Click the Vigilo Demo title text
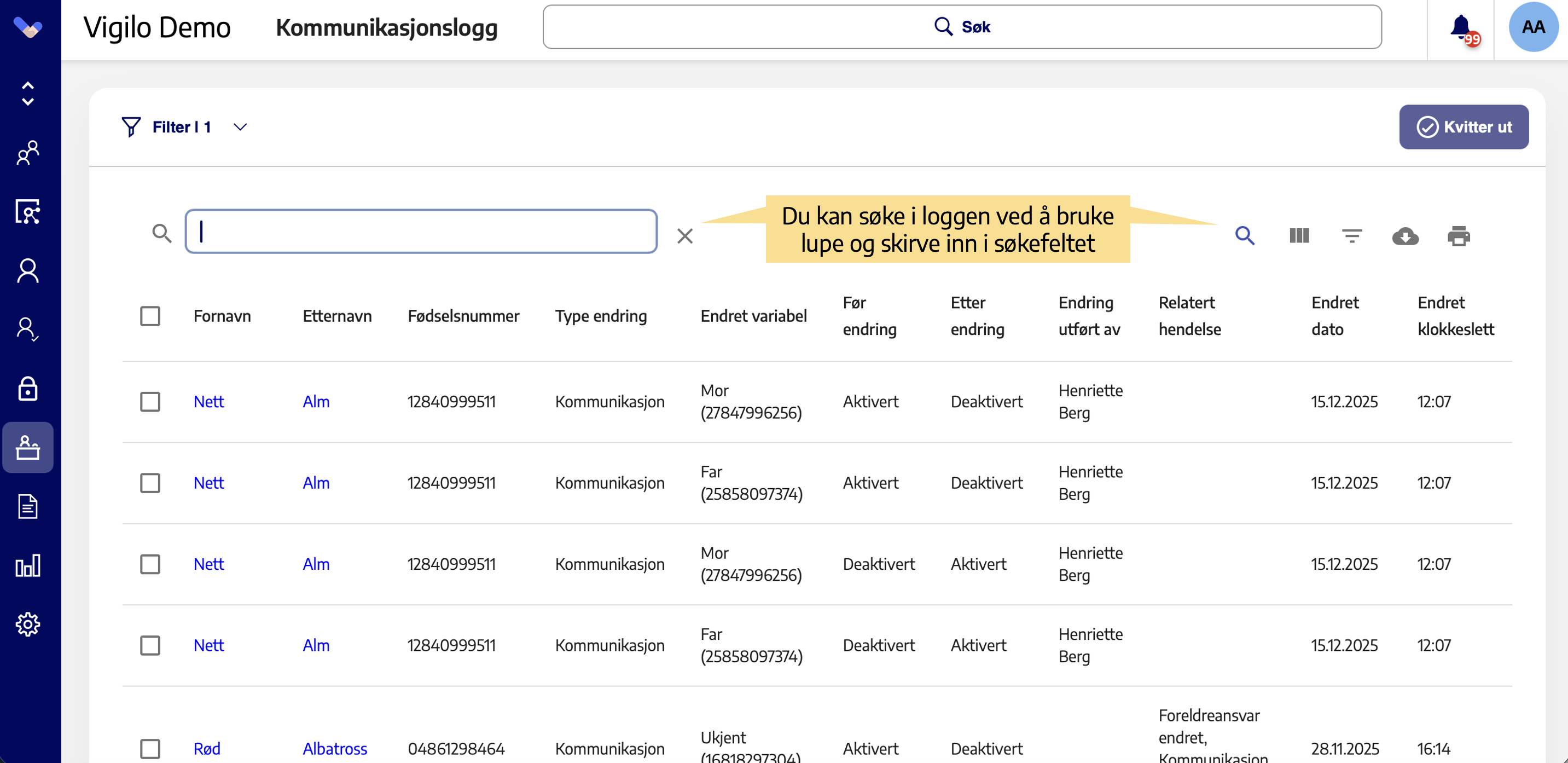The width and height of the screenshot is (1568, 763). tap(157, 27)
